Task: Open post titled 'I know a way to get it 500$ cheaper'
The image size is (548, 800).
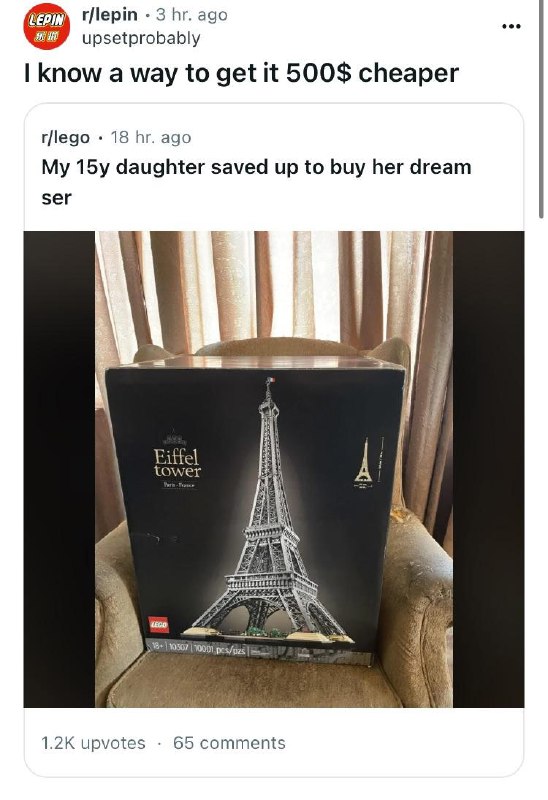Action: [x=241, y=73]
